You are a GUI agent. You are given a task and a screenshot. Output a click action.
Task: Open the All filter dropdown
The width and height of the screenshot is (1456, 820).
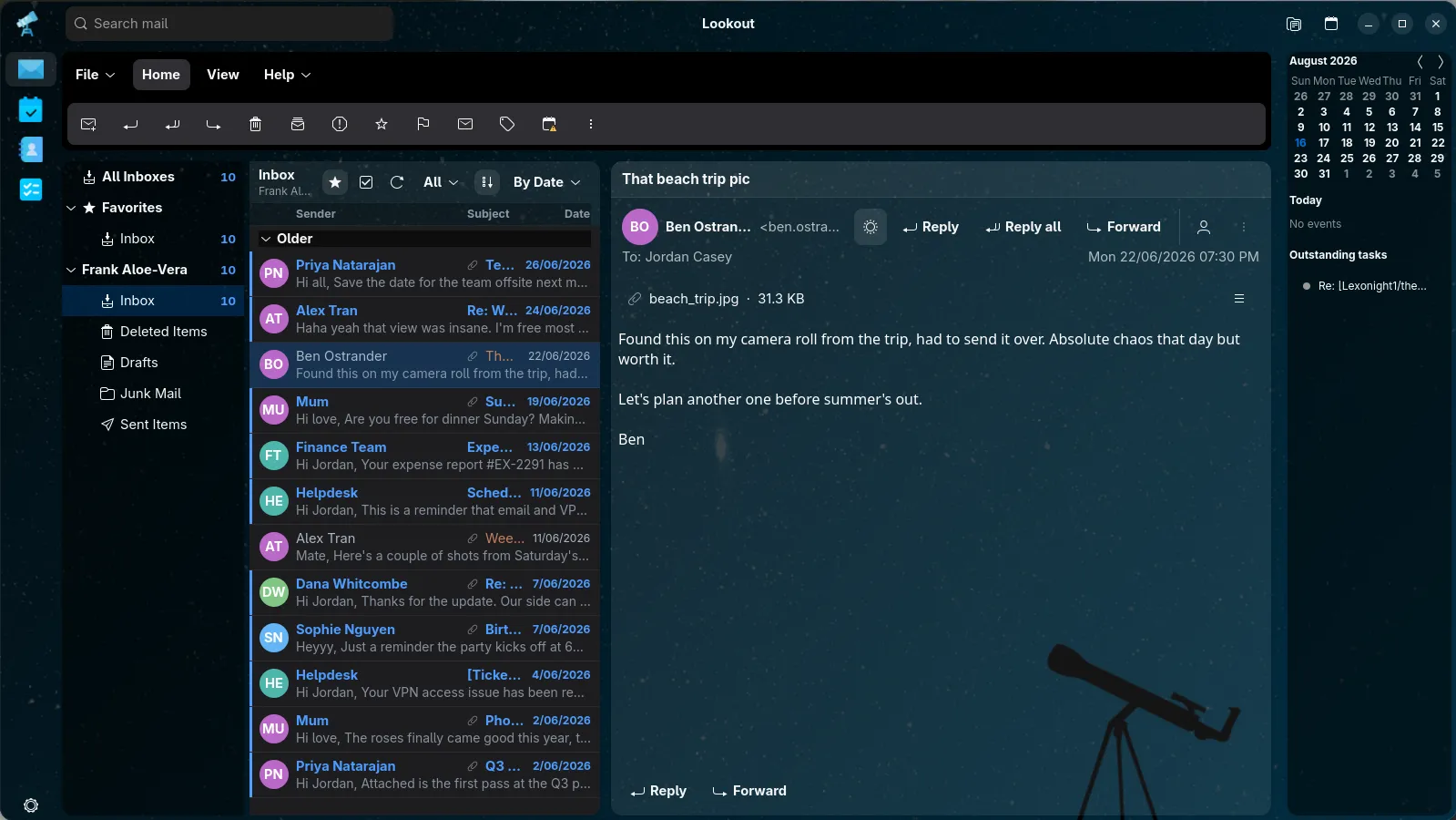point(441,182)
